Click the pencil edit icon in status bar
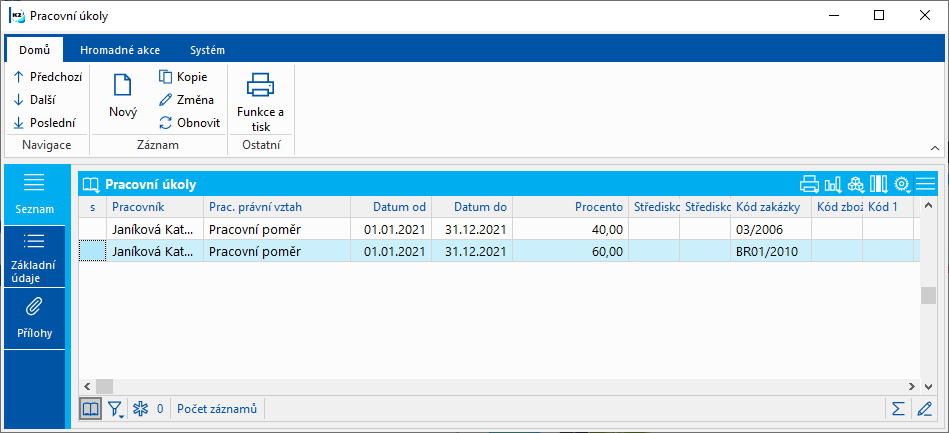The height and width of the screenshot is (433, 949). click(x=924, y=409)
